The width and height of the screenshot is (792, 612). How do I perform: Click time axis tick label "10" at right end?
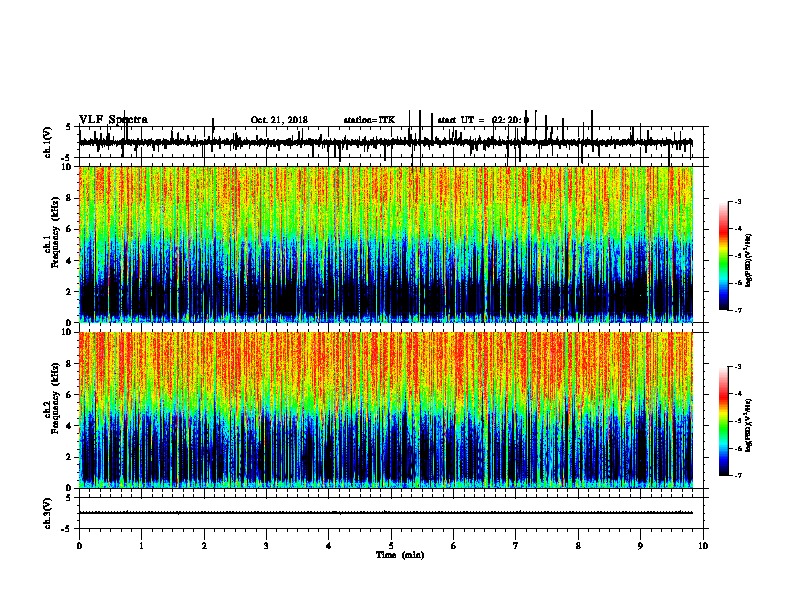tap(703, 545)
